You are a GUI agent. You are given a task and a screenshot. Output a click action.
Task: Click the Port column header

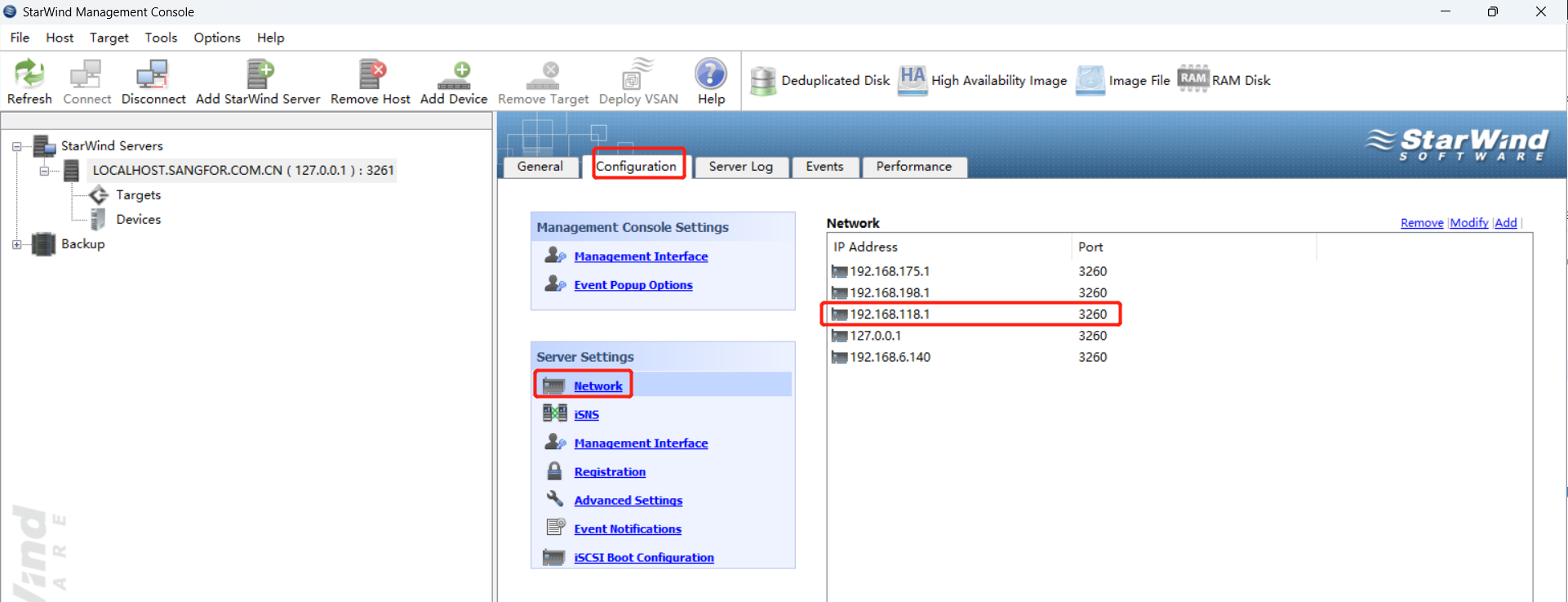1193,247
